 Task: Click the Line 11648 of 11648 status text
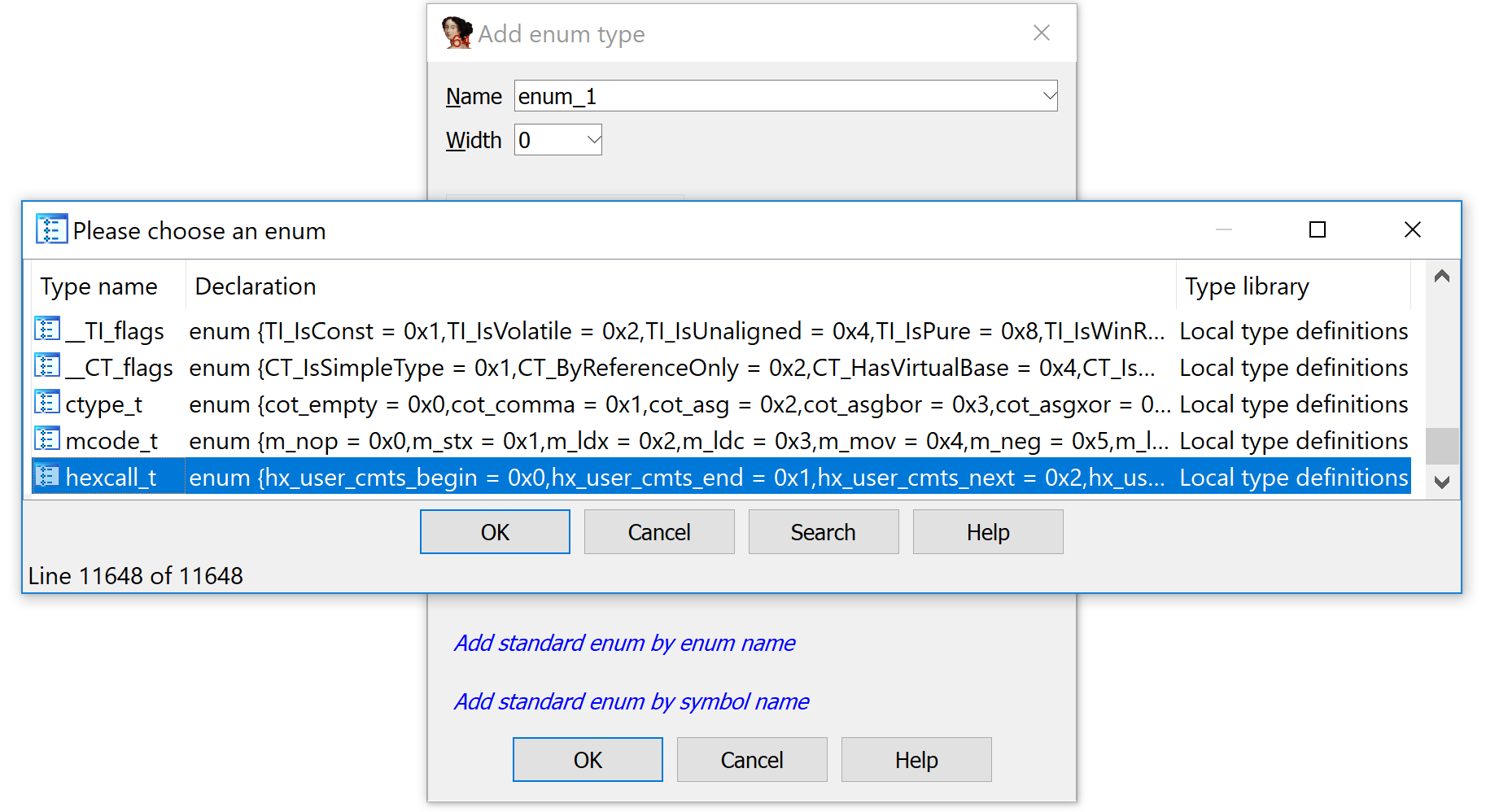pyautogui.click(x=136, y=576)
